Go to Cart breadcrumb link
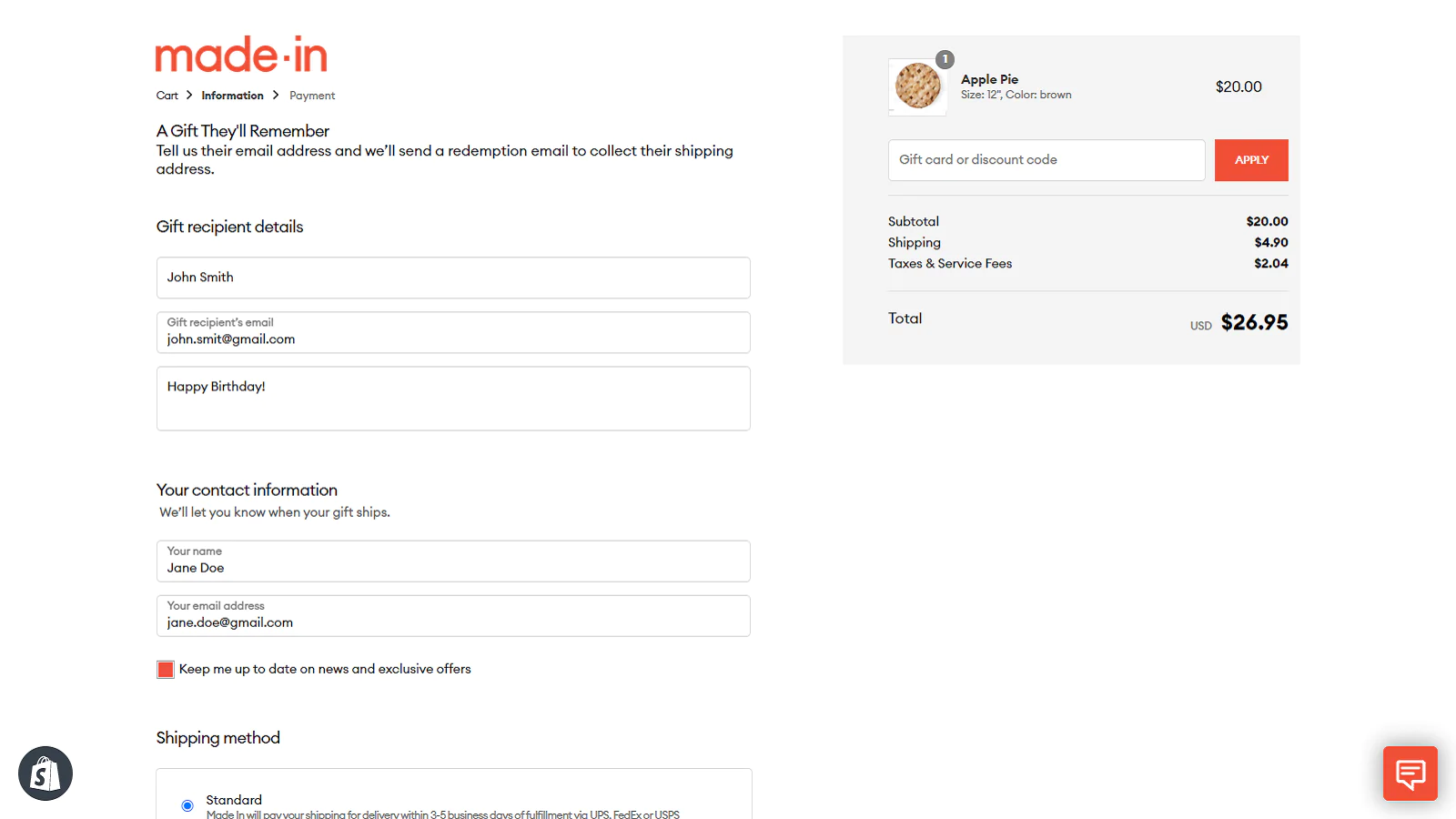Image resolution: width=1456 pixels, height=819 pixels. (x=167, y=96)
